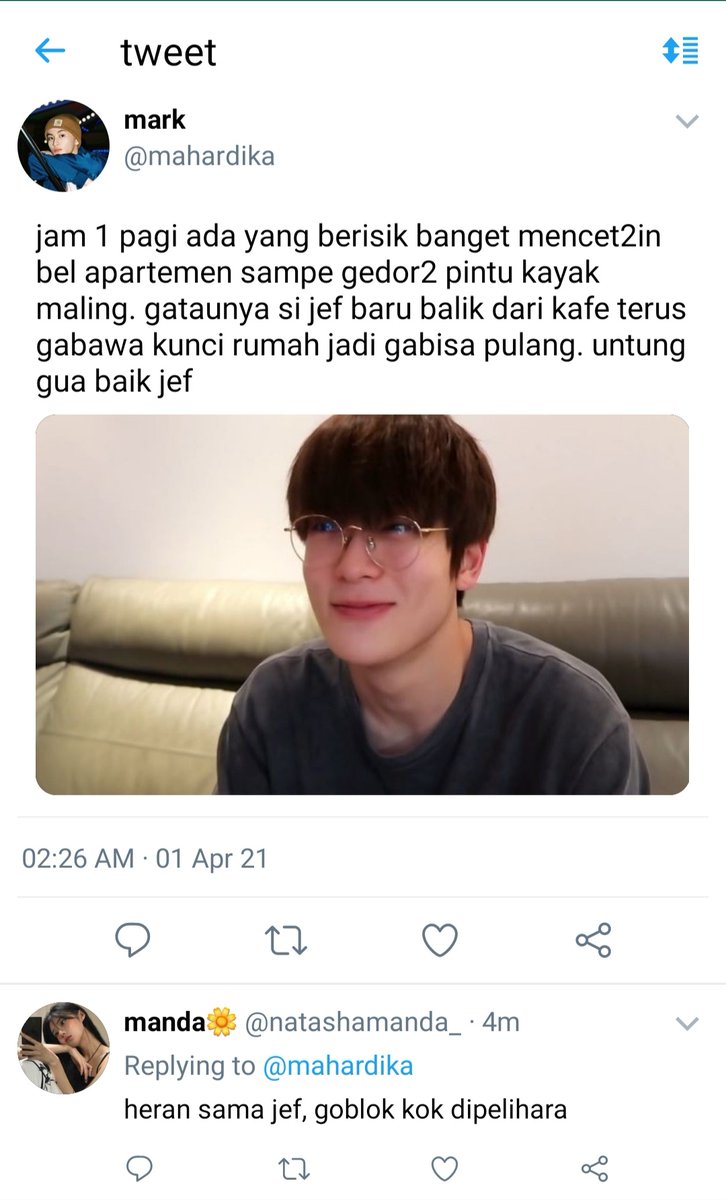
Task: Open the @mahardika mention link in reply
Action: [338, 1066]
